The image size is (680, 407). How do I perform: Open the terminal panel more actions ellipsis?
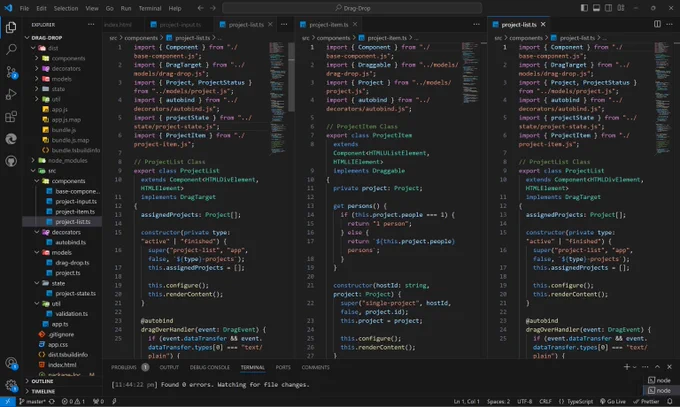(x=645, y=367)
